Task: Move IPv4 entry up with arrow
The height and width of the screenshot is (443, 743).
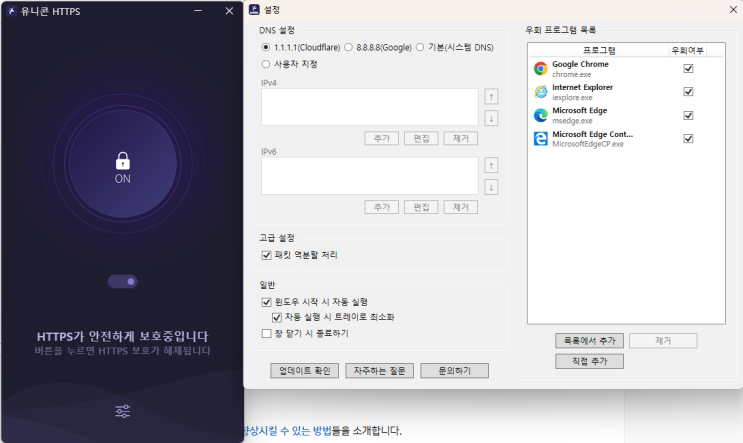Action: [491, 97]
